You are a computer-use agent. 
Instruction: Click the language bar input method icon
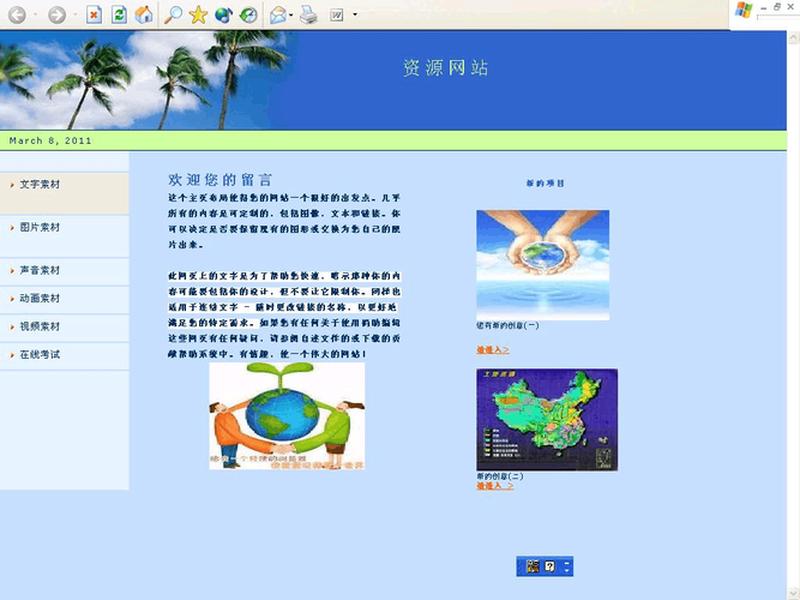tap(533, 566)
